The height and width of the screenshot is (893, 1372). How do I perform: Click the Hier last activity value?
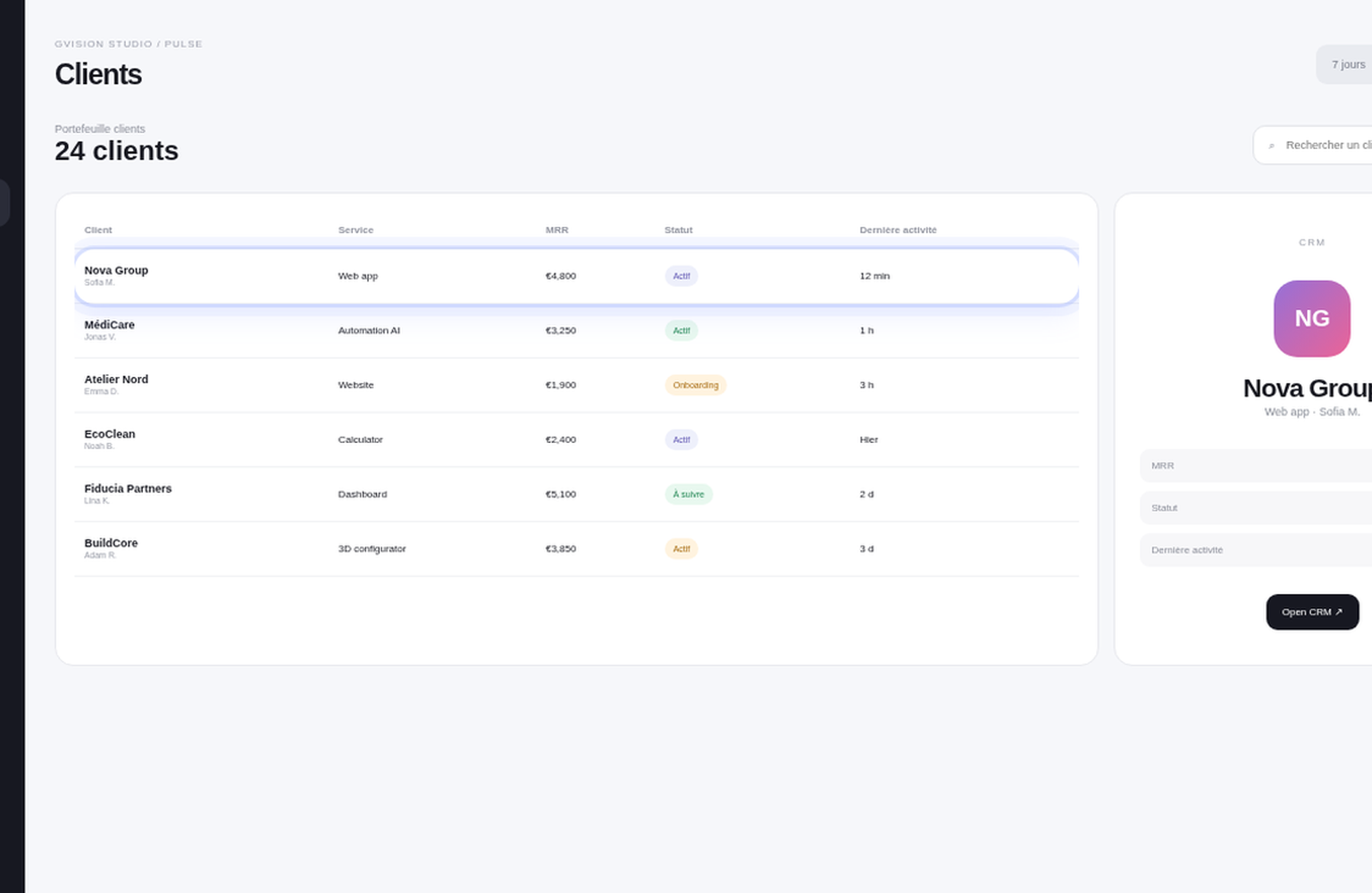(868, 439)
